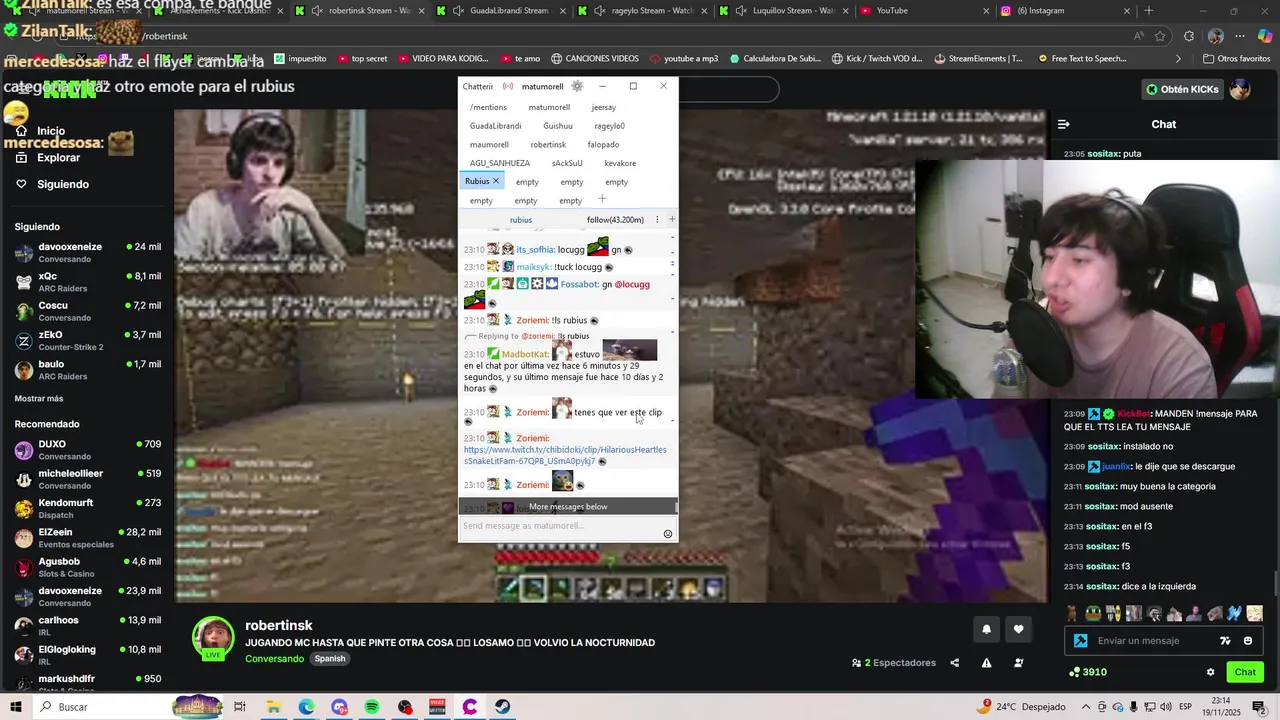Share the stream with share icon
Image resolution: width=1280 pixels, height=720 pixels.
pos(954,662)
